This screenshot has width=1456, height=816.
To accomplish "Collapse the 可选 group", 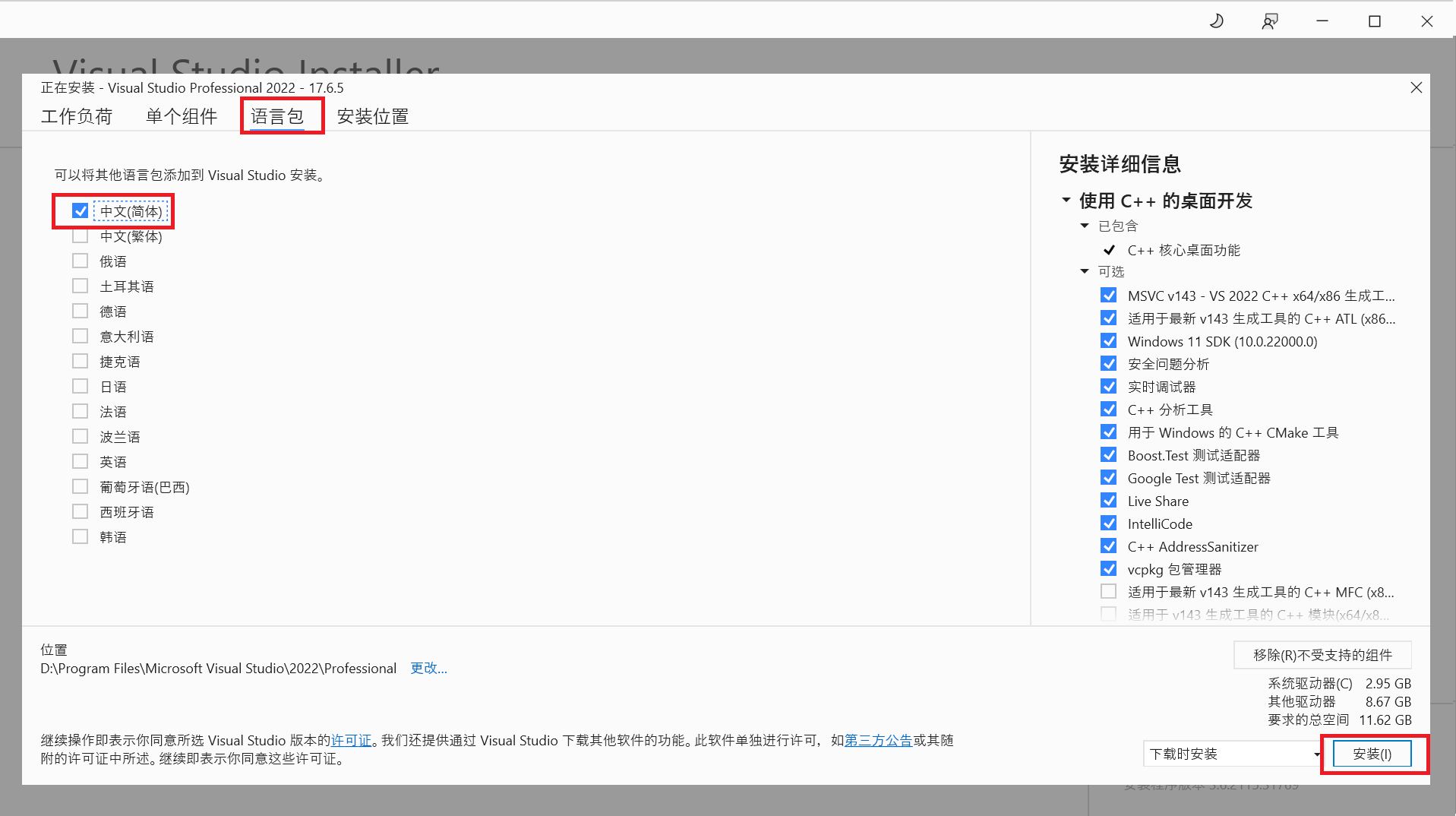I will (1085, 271).
